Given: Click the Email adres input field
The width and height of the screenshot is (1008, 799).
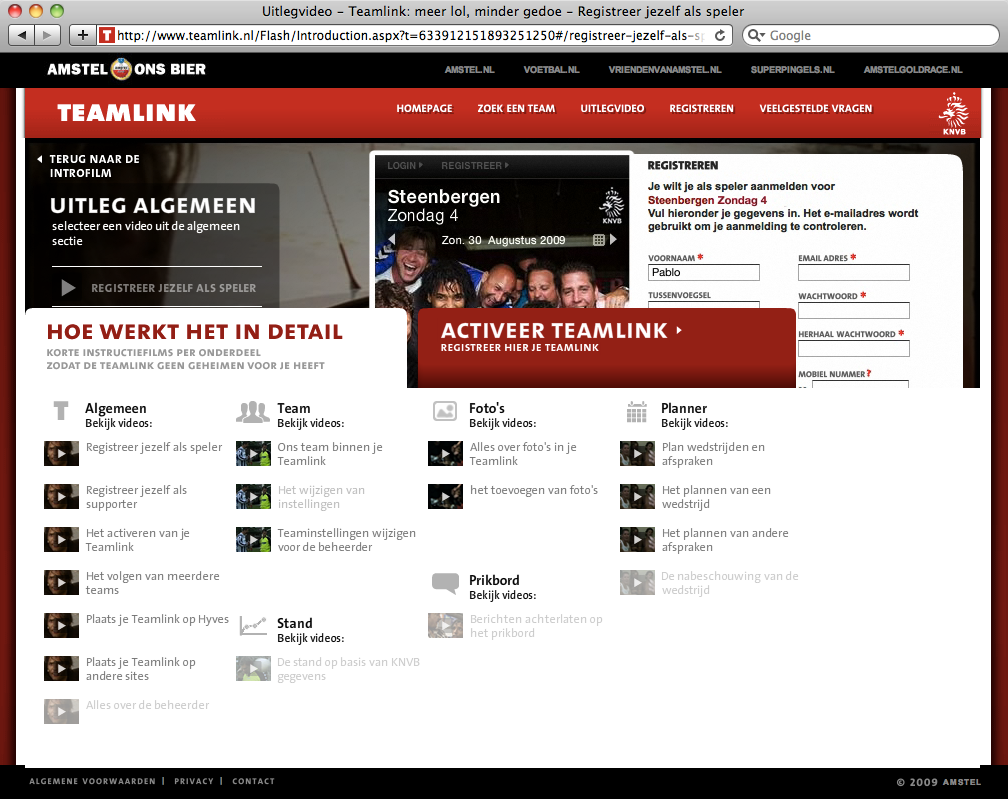Looking at the screenshot, I should click(854, 273).
